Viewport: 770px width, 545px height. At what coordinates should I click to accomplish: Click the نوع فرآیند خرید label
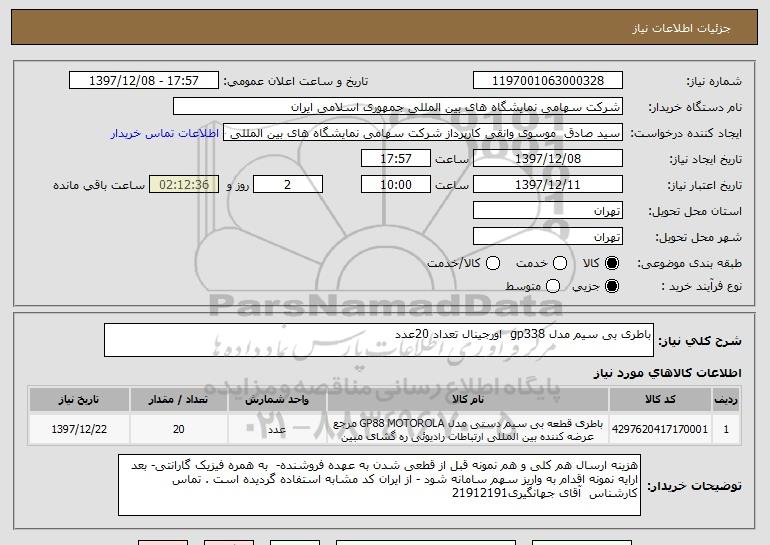(702, 286)
